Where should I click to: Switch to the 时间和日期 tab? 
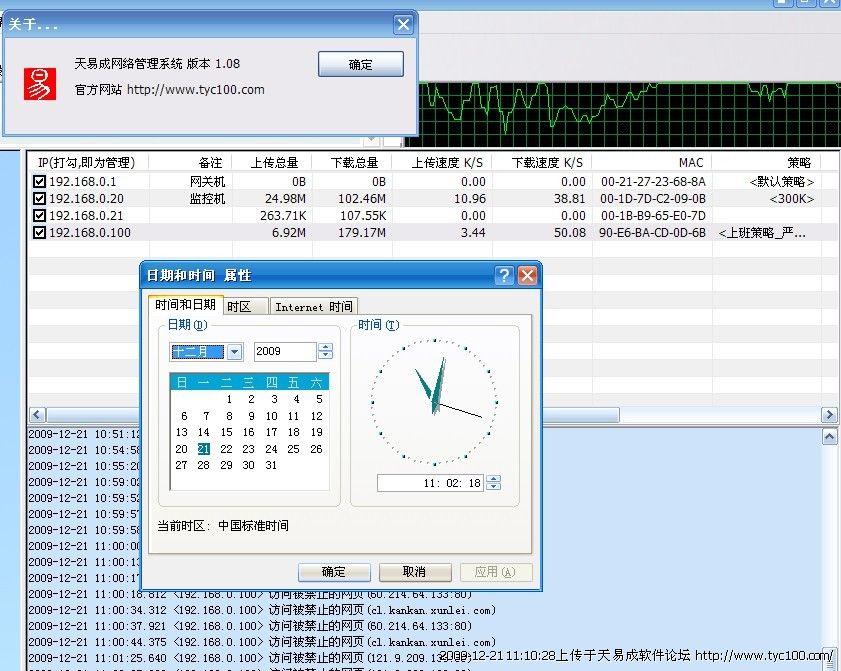coord(185,305)
